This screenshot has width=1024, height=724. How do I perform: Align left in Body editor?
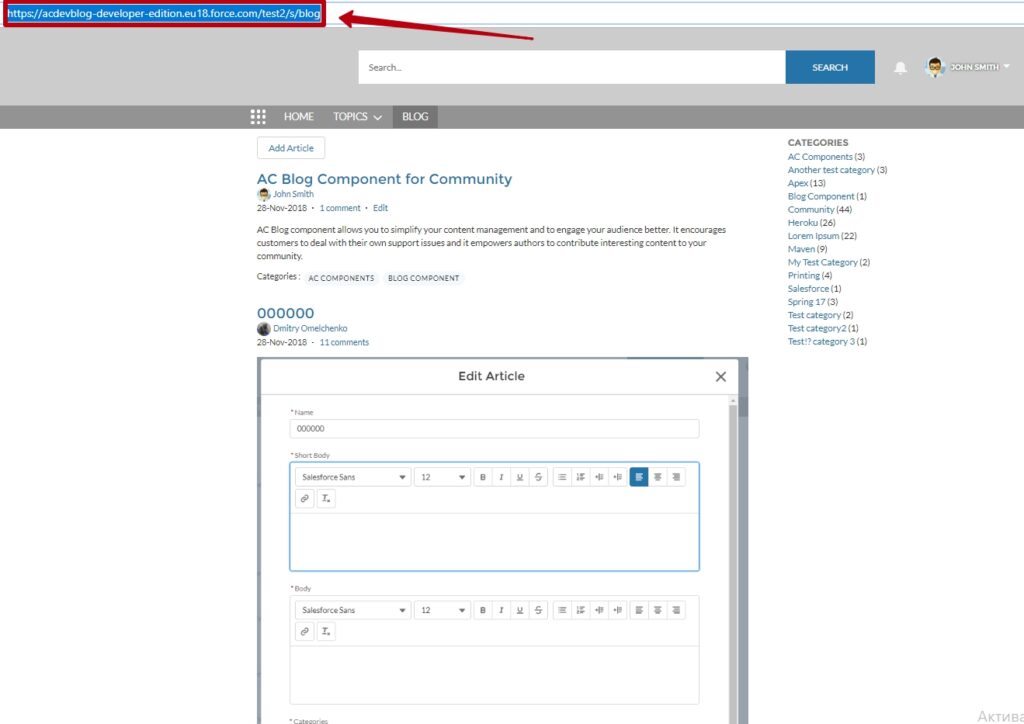pyautogui.click(x=639, y=610)
